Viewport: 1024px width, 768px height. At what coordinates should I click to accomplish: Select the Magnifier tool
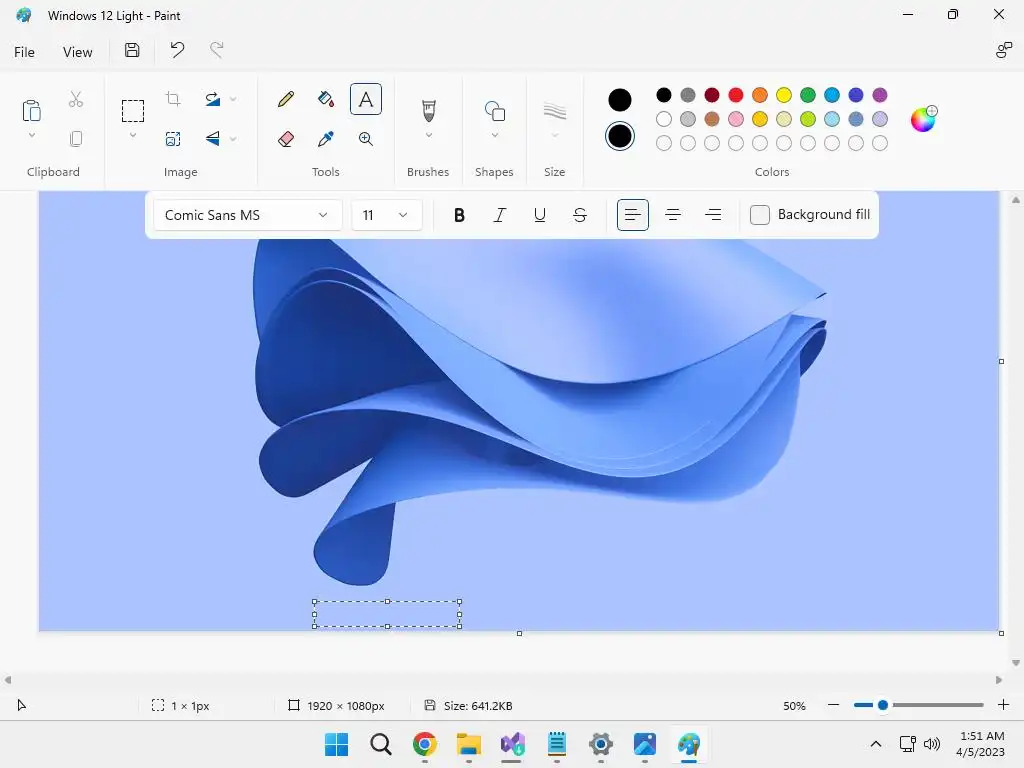click(x=366, y=138)
